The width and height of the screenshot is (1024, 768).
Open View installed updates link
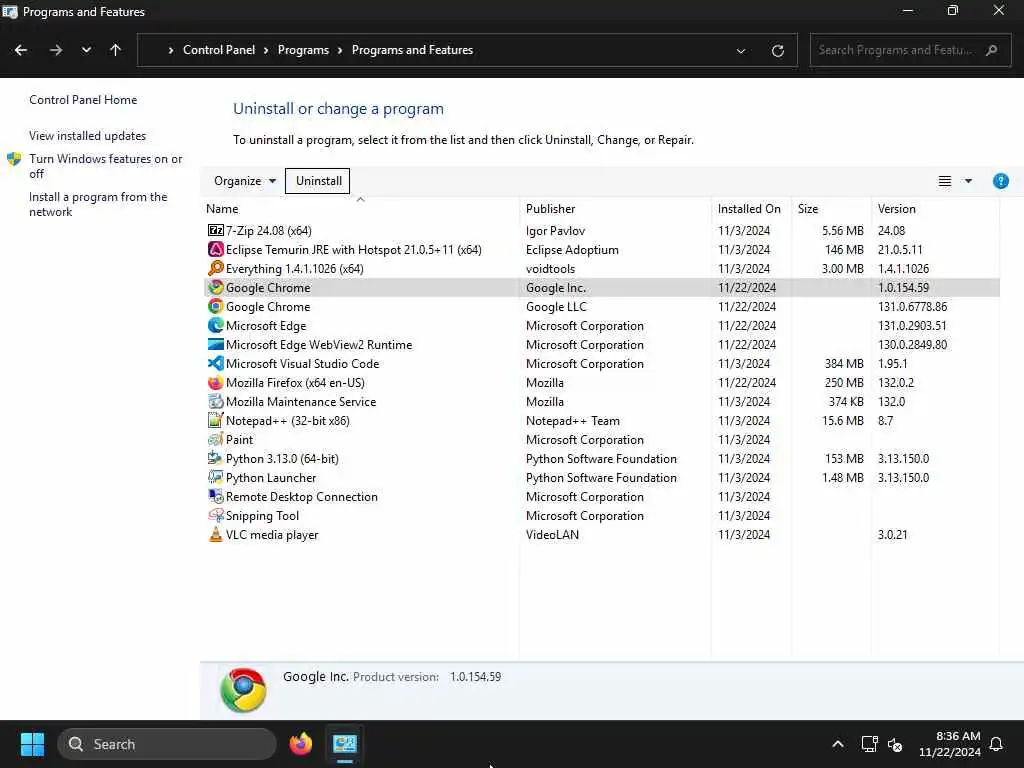(x=88, y=136)
